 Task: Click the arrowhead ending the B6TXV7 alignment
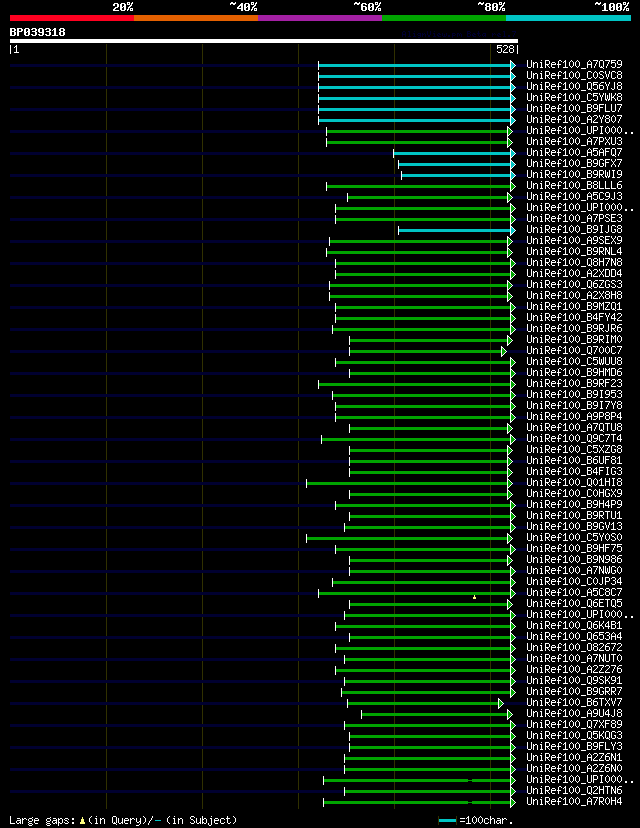pyautogui.click(x=501, y=703)
